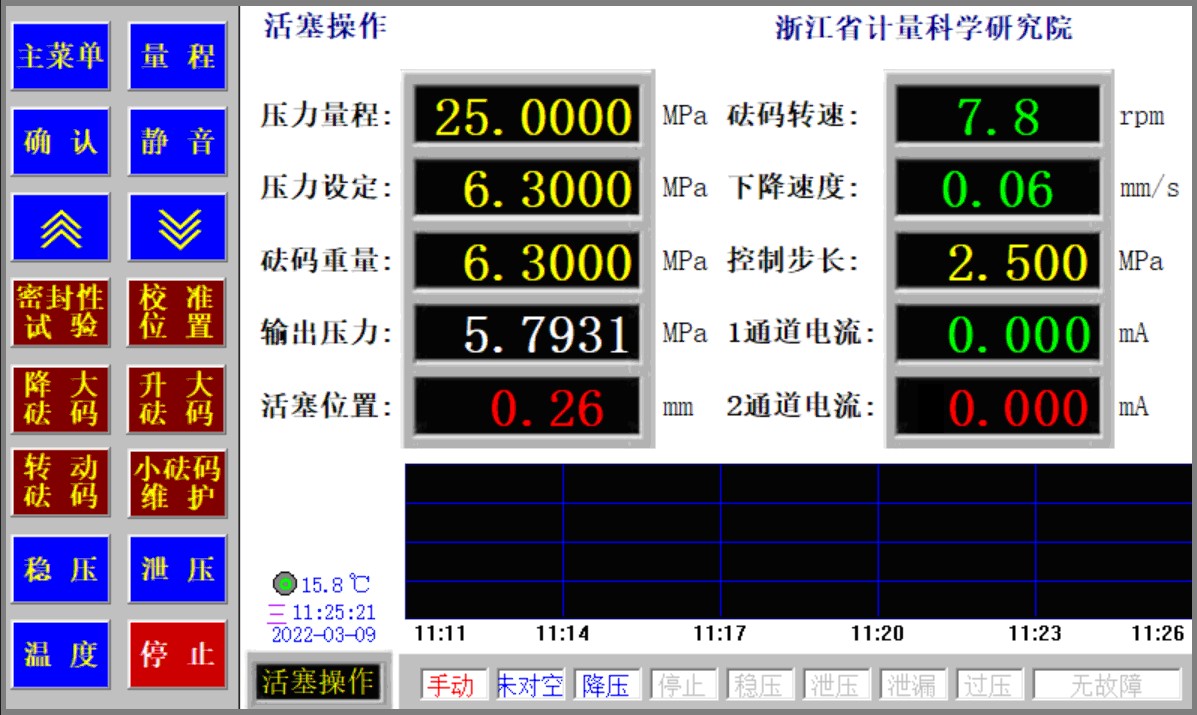1197x715 pixels.
Task: Click the date 2022-03-09
Action: (324, 635)
